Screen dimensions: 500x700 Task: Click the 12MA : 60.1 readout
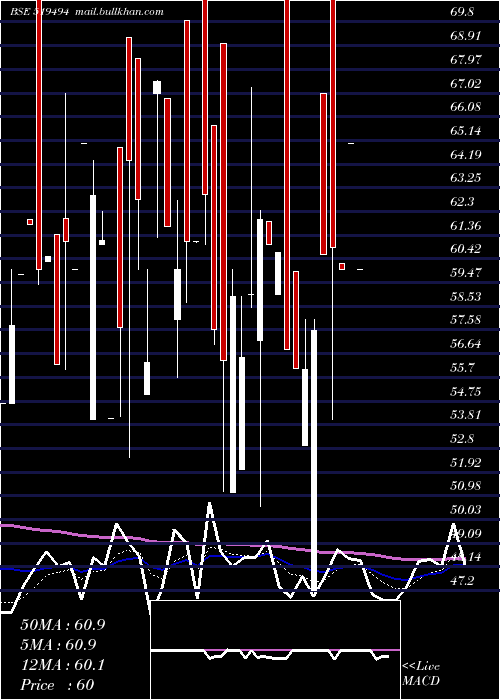pyautogui.click(x=63, y=665)
